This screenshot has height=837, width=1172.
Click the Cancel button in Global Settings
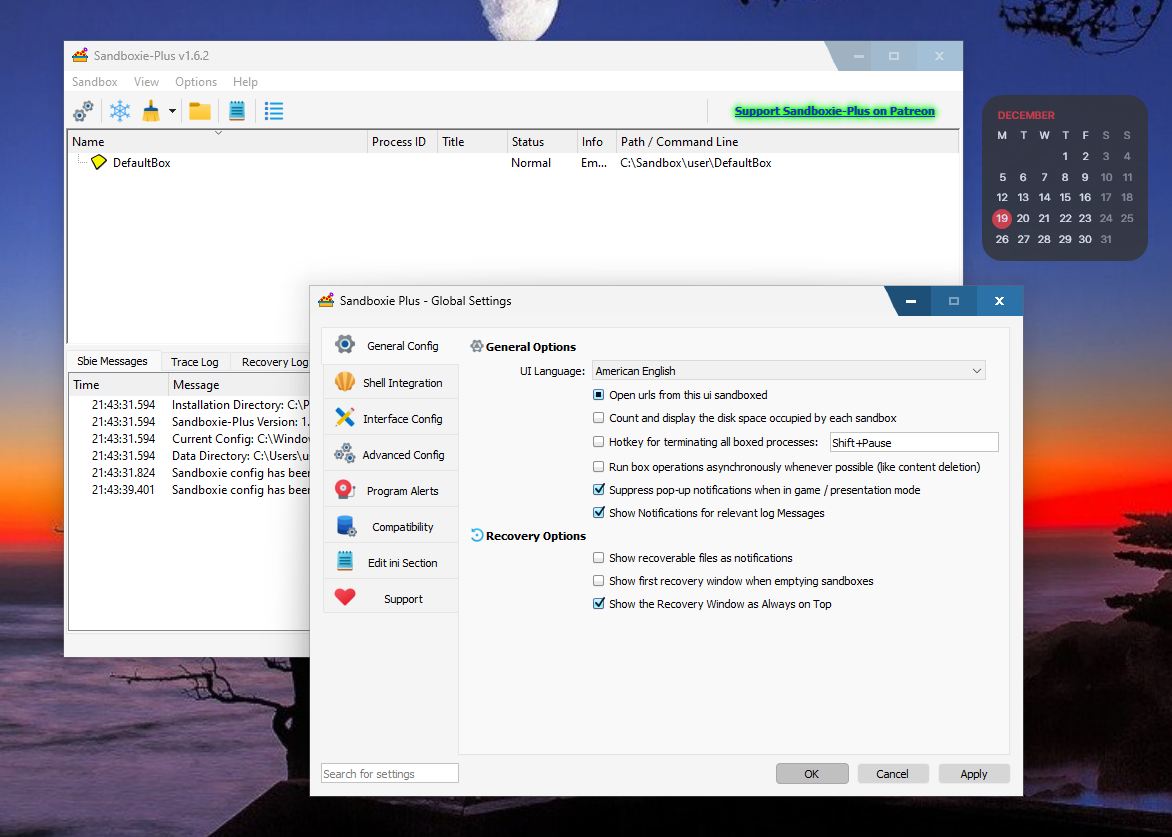pos(892,773)
